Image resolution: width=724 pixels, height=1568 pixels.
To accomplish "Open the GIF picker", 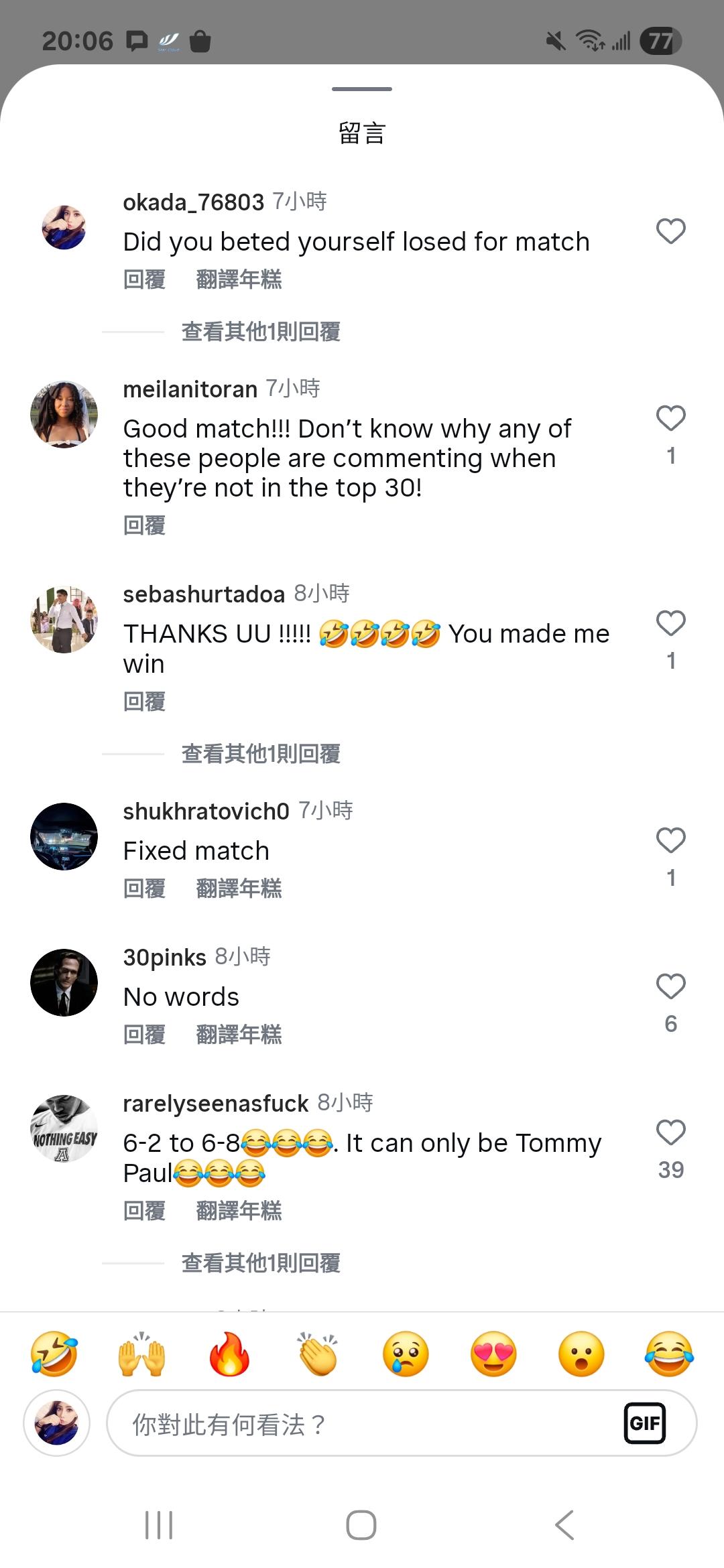I will tap(644, 1423).
